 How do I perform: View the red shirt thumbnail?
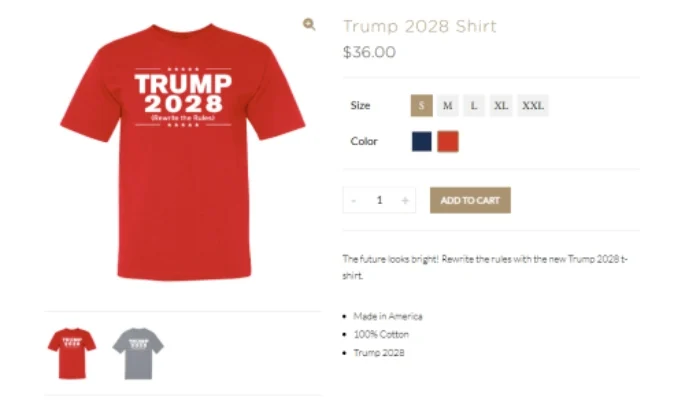pyautogui.click(x=72, y=354)
